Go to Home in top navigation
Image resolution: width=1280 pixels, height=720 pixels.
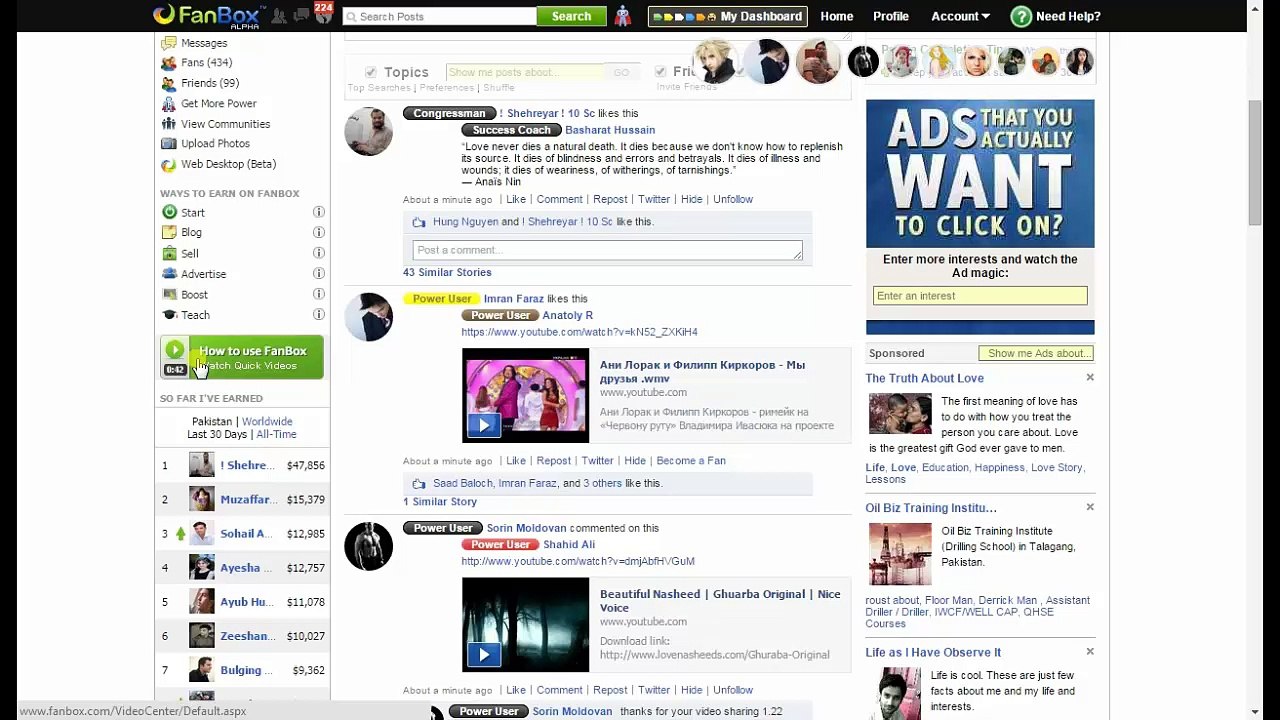pyautogui.click(x=837, y=16)
